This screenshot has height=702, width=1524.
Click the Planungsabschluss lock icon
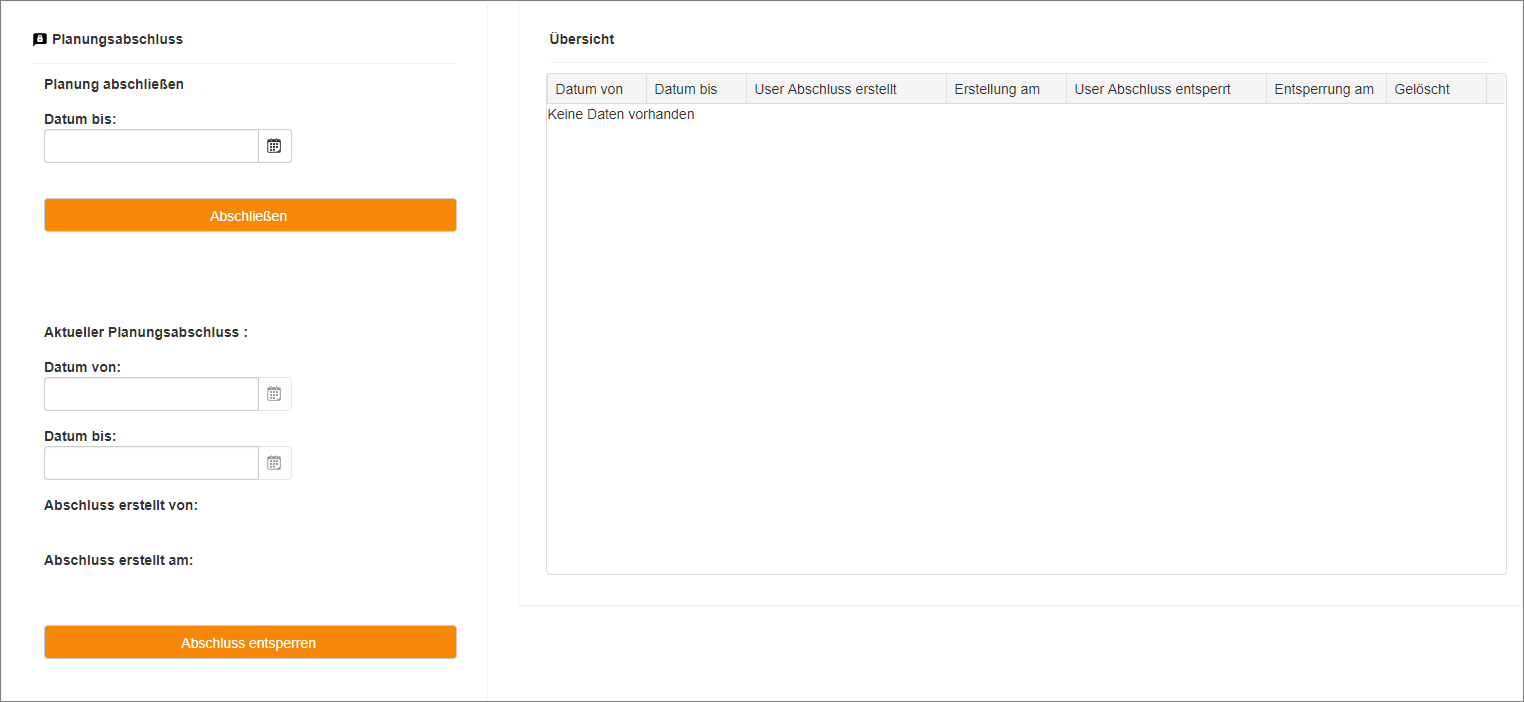click(40, 40)
